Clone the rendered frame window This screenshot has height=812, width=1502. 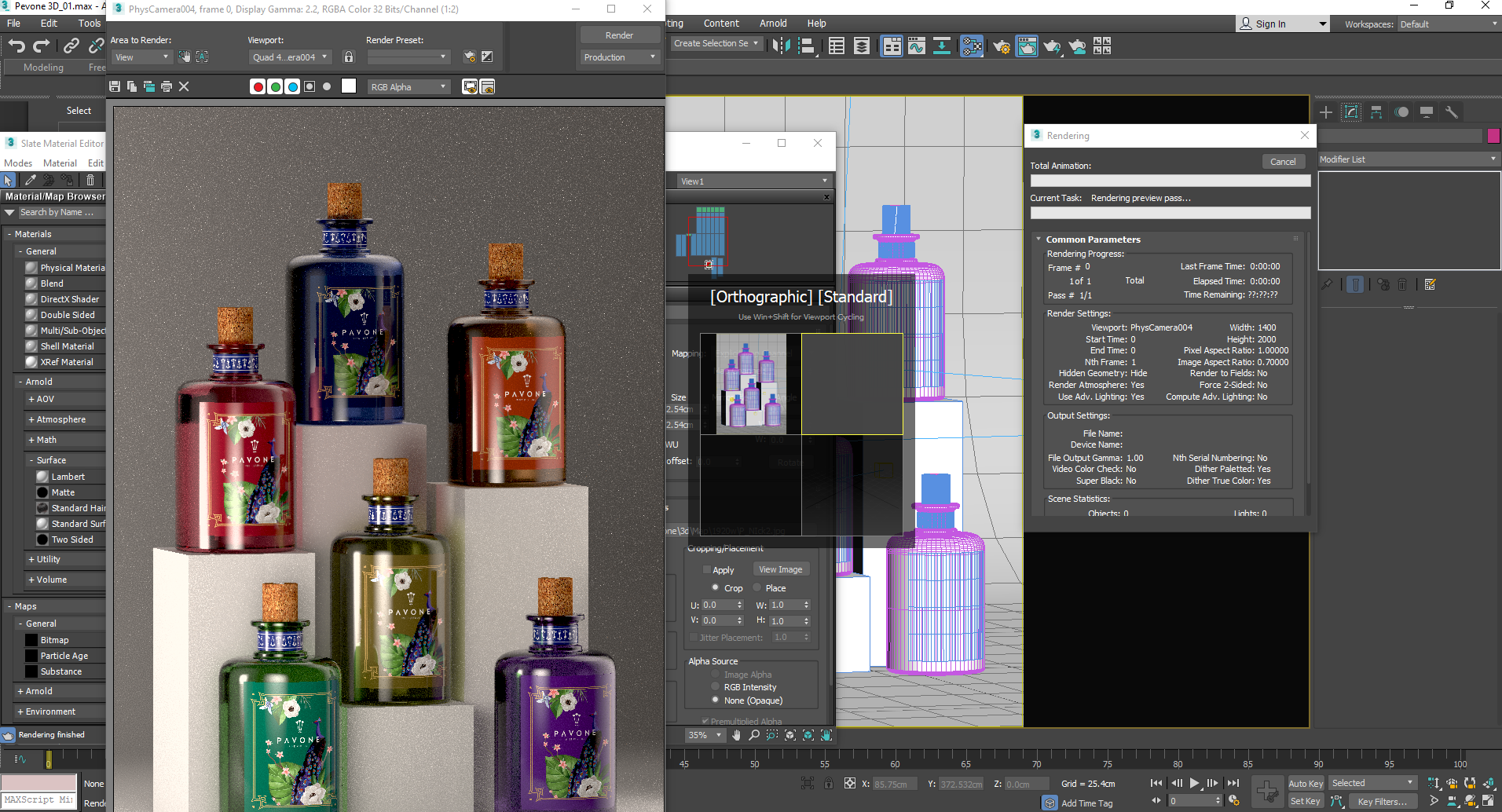[x=149, y=86]
